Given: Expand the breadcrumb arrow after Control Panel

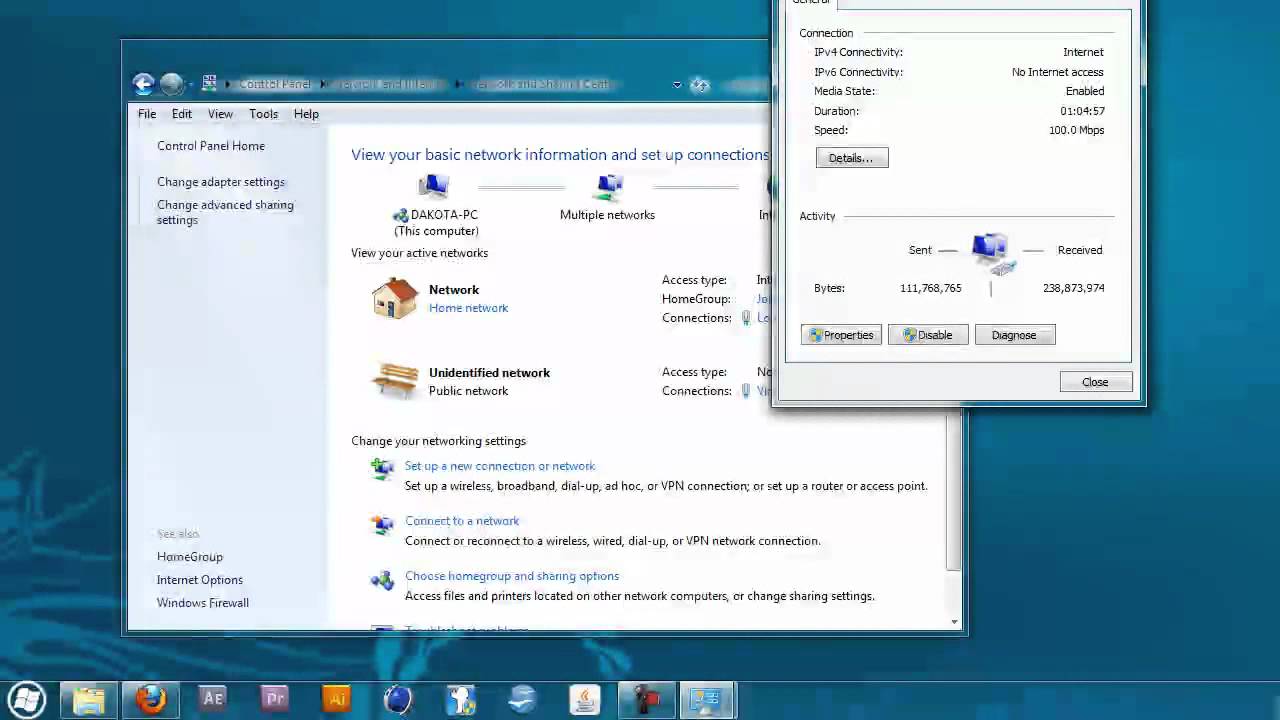Looking at the screenshot, I should tap(323, 85).
